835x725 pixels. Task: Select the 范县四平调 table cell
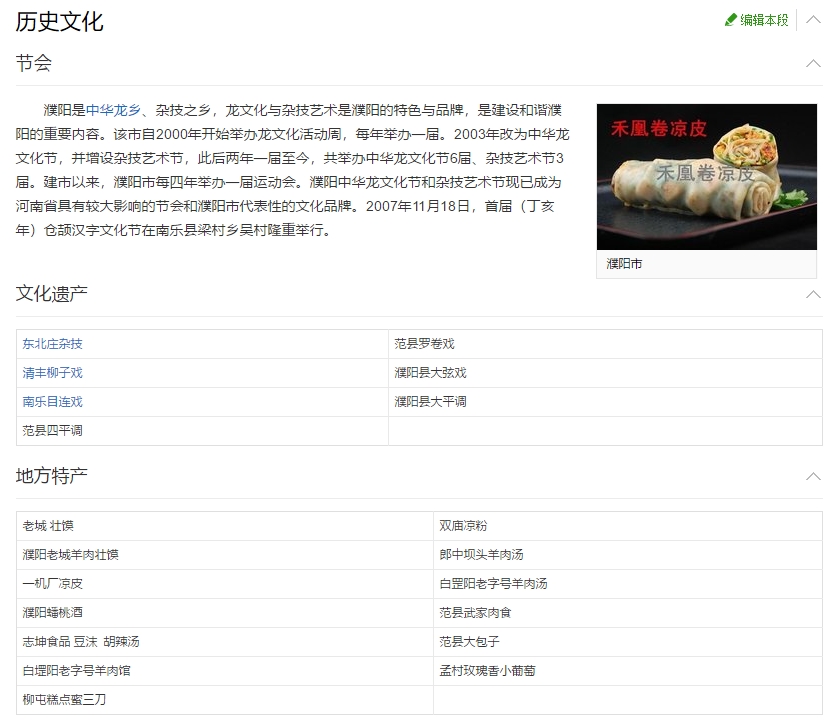[x=202, y=430]
